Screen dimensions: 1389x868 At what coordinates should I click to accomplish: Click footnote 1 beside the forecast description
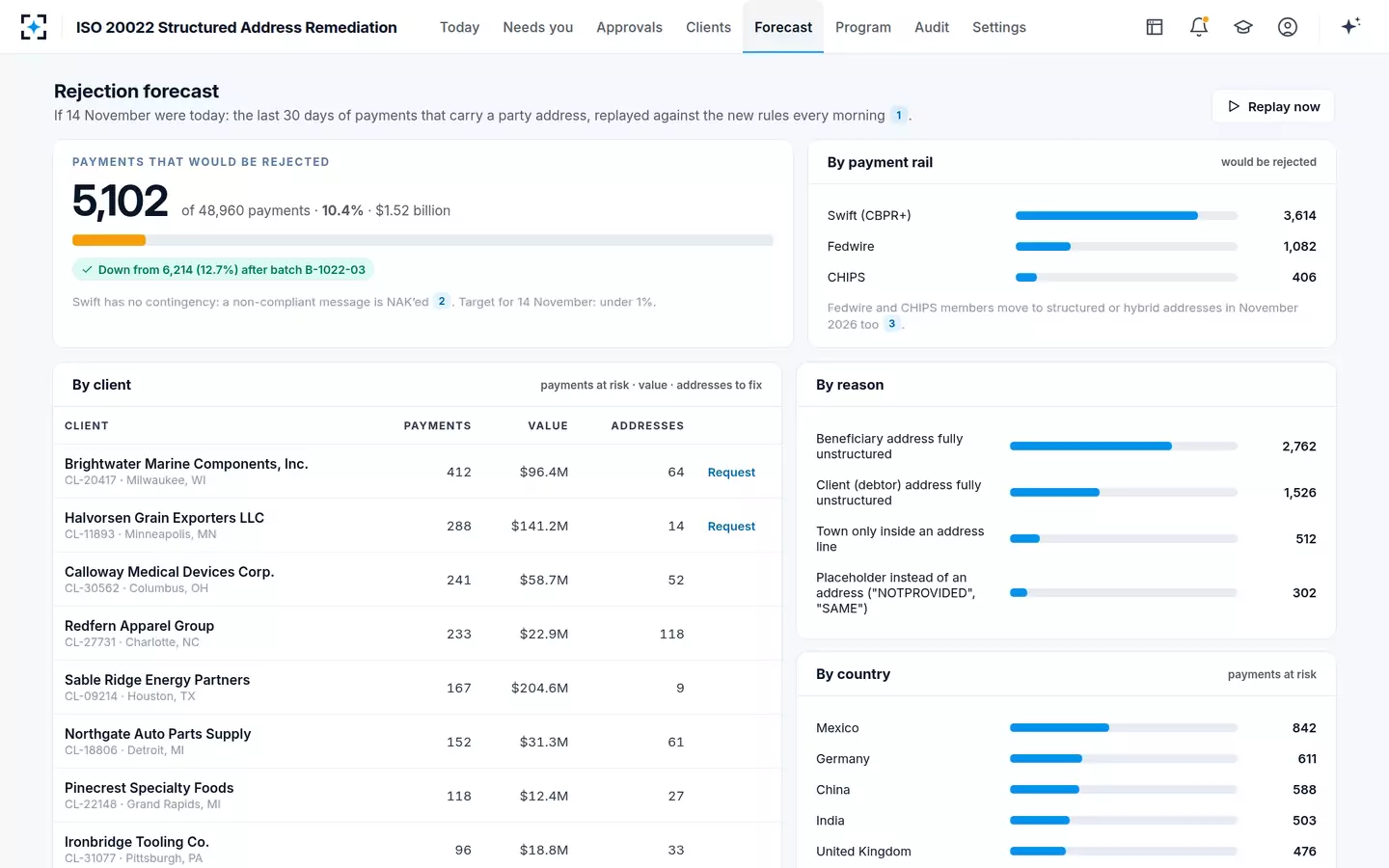(x=899, y=116)
